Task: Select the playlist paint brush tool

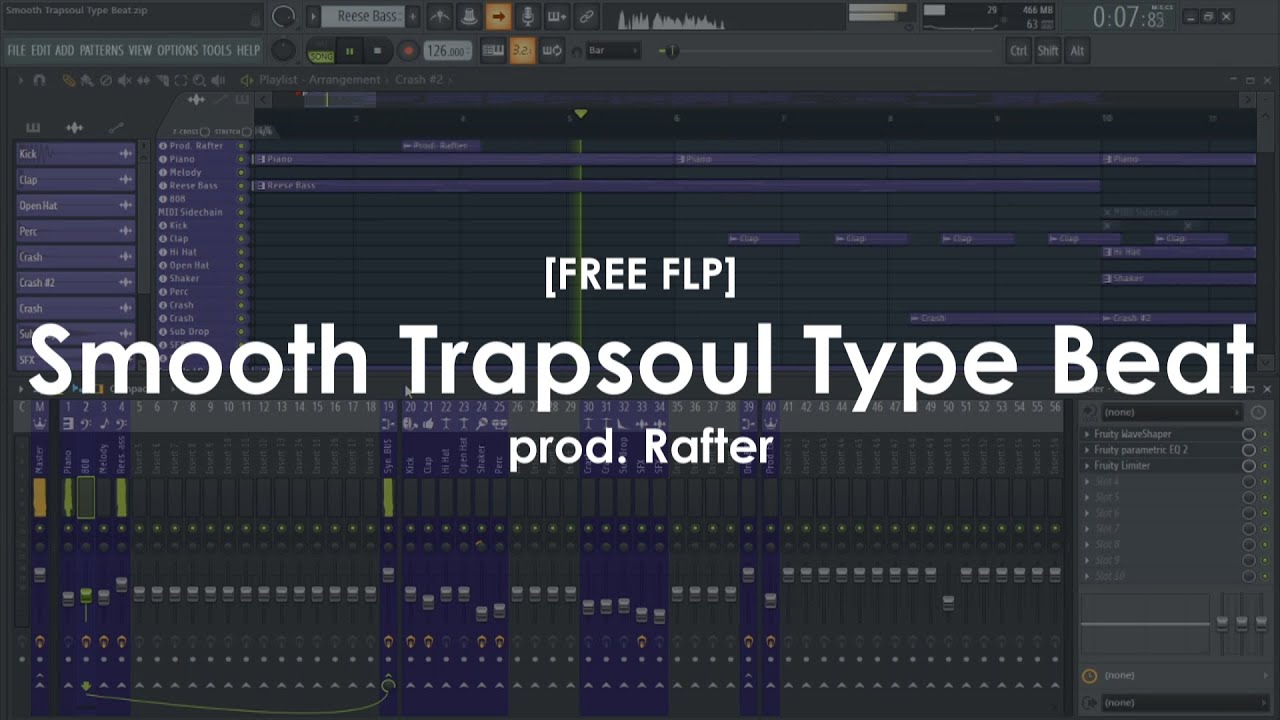Action: [87, 80]
